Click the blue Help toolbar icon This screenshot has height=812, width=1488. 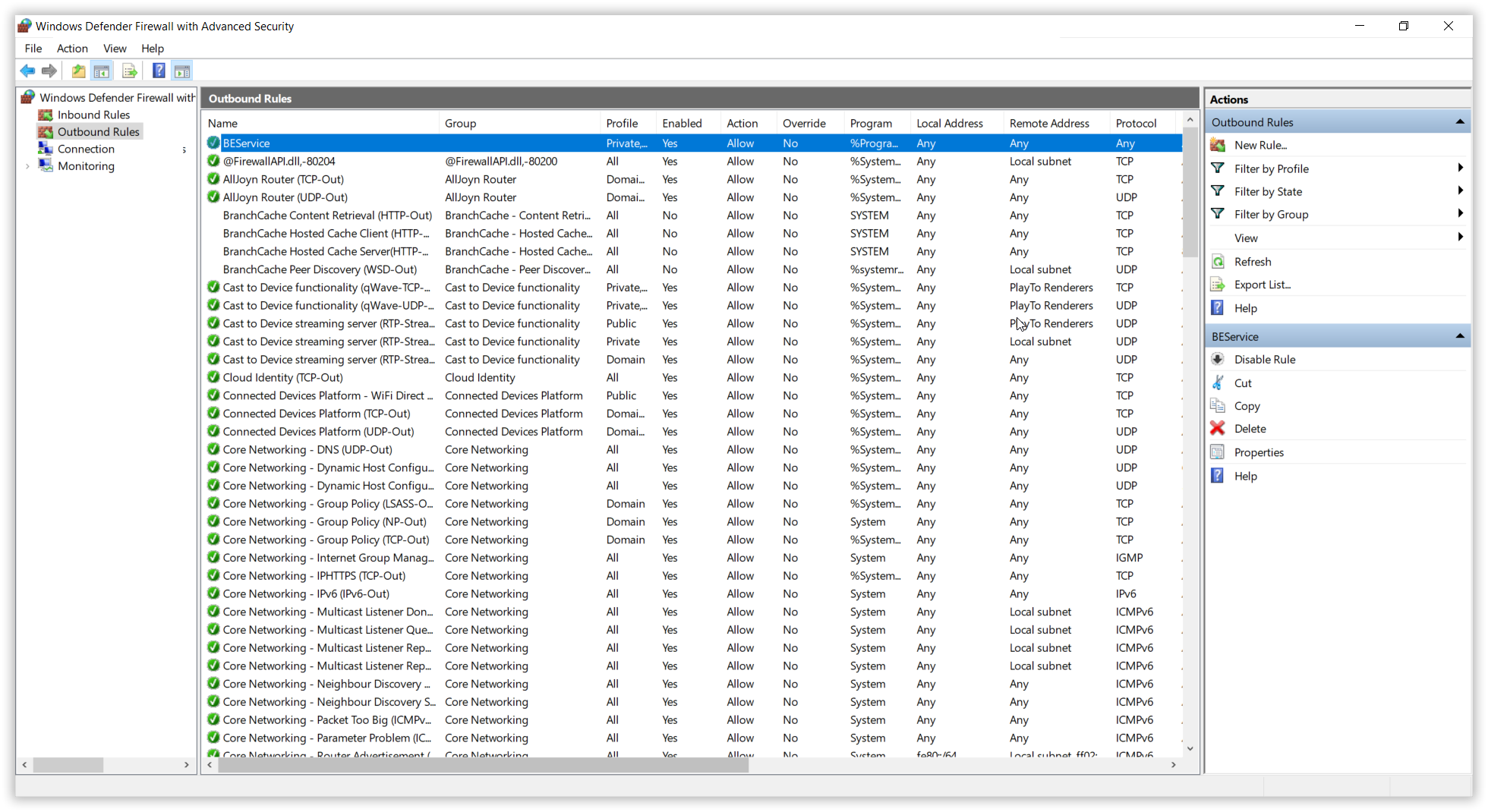point(159,71)
